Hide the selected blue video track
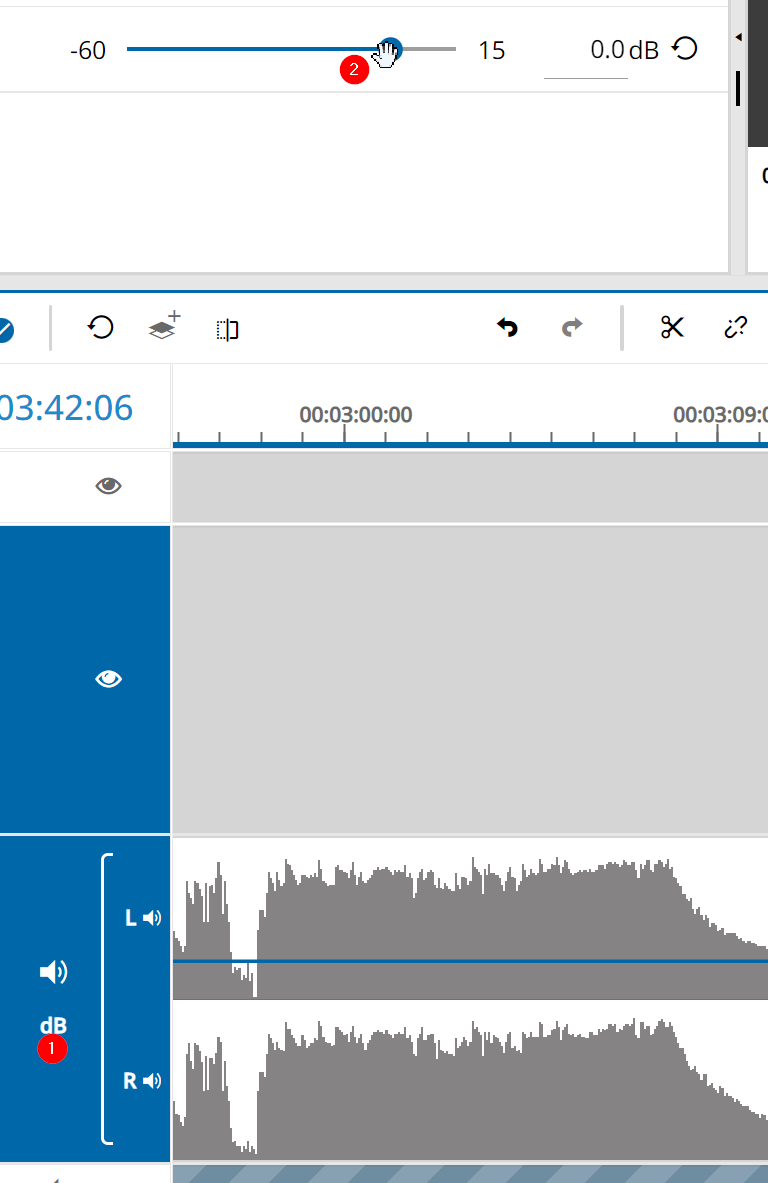768x1183 pixels. [x=108, y=679]
